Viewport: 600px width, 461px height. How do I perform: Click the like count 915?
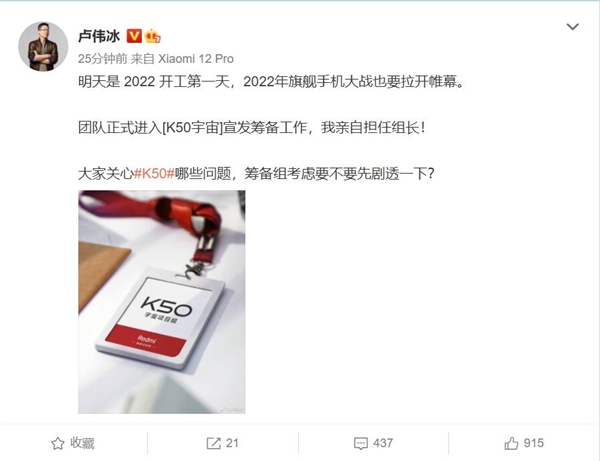coord(533,443)
